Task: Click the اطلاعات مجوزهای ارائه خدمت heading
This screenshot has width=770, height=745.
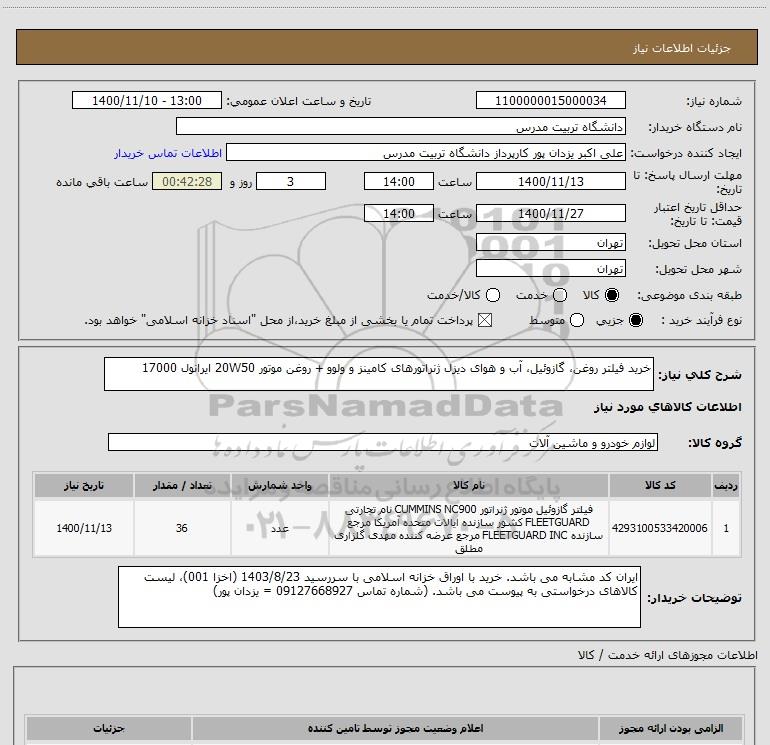Action: click(667, 655)
